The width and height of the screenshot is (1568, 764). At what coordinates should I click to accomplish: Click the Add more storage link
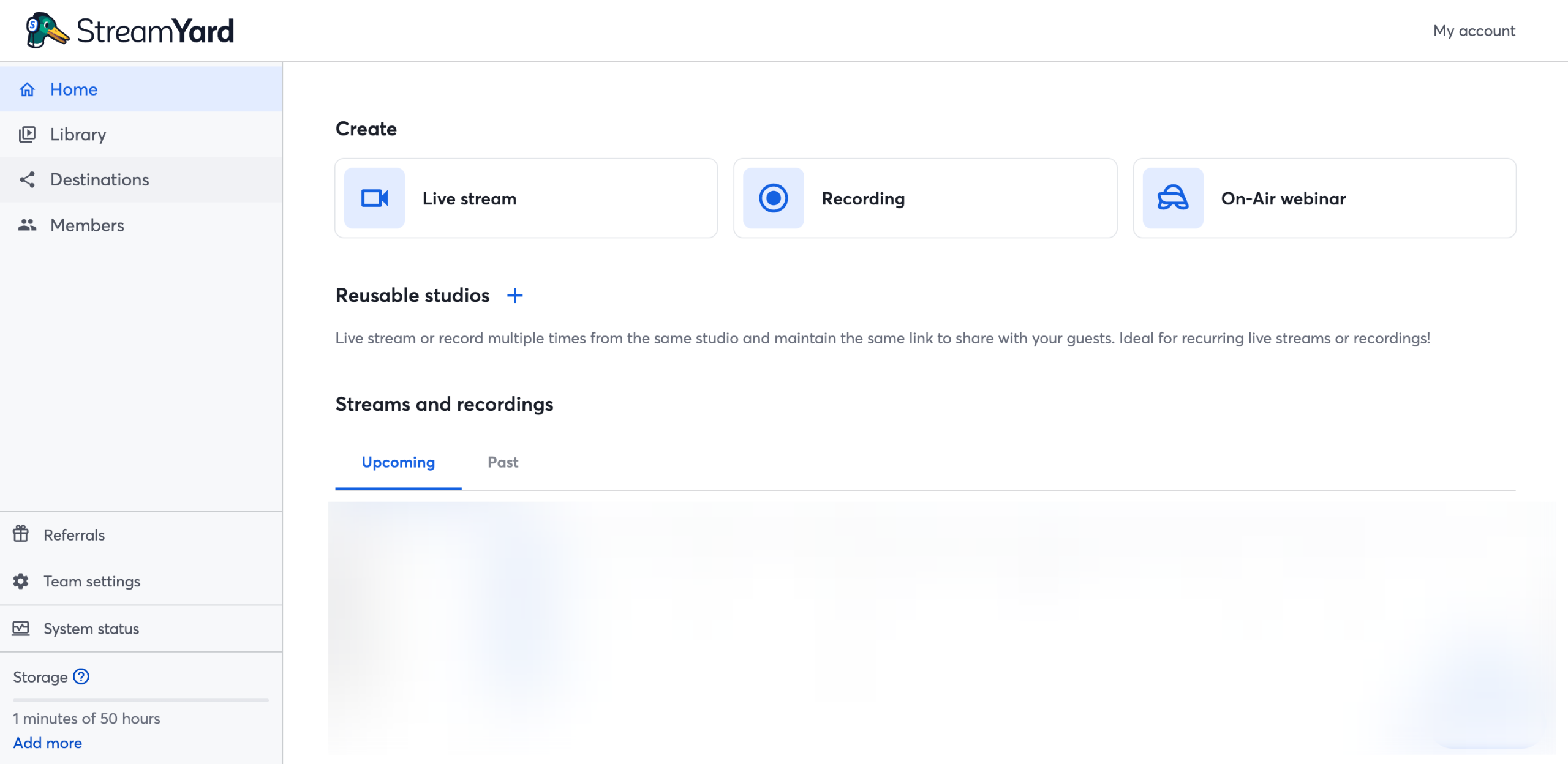click(47, 743)
